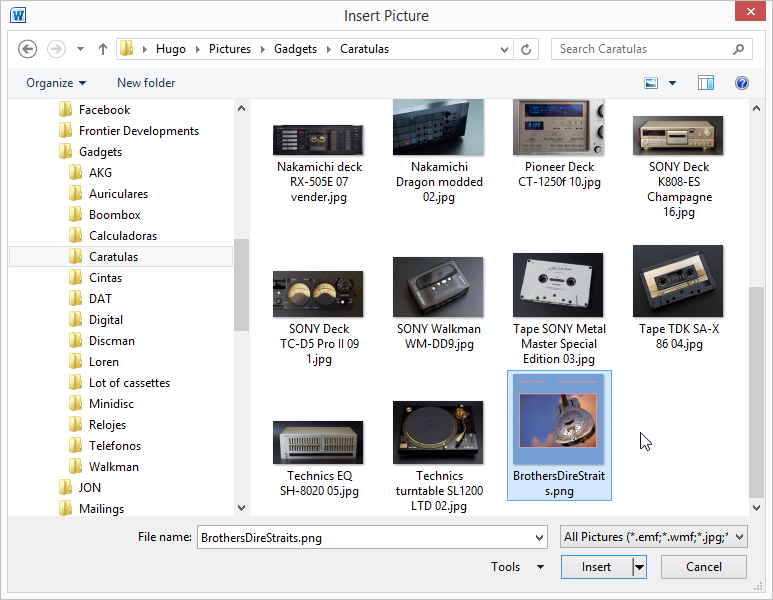Click Hugo in the address path
Image resolution: width=773 pixels, height=600 pixels.
[x=171, y=49]
